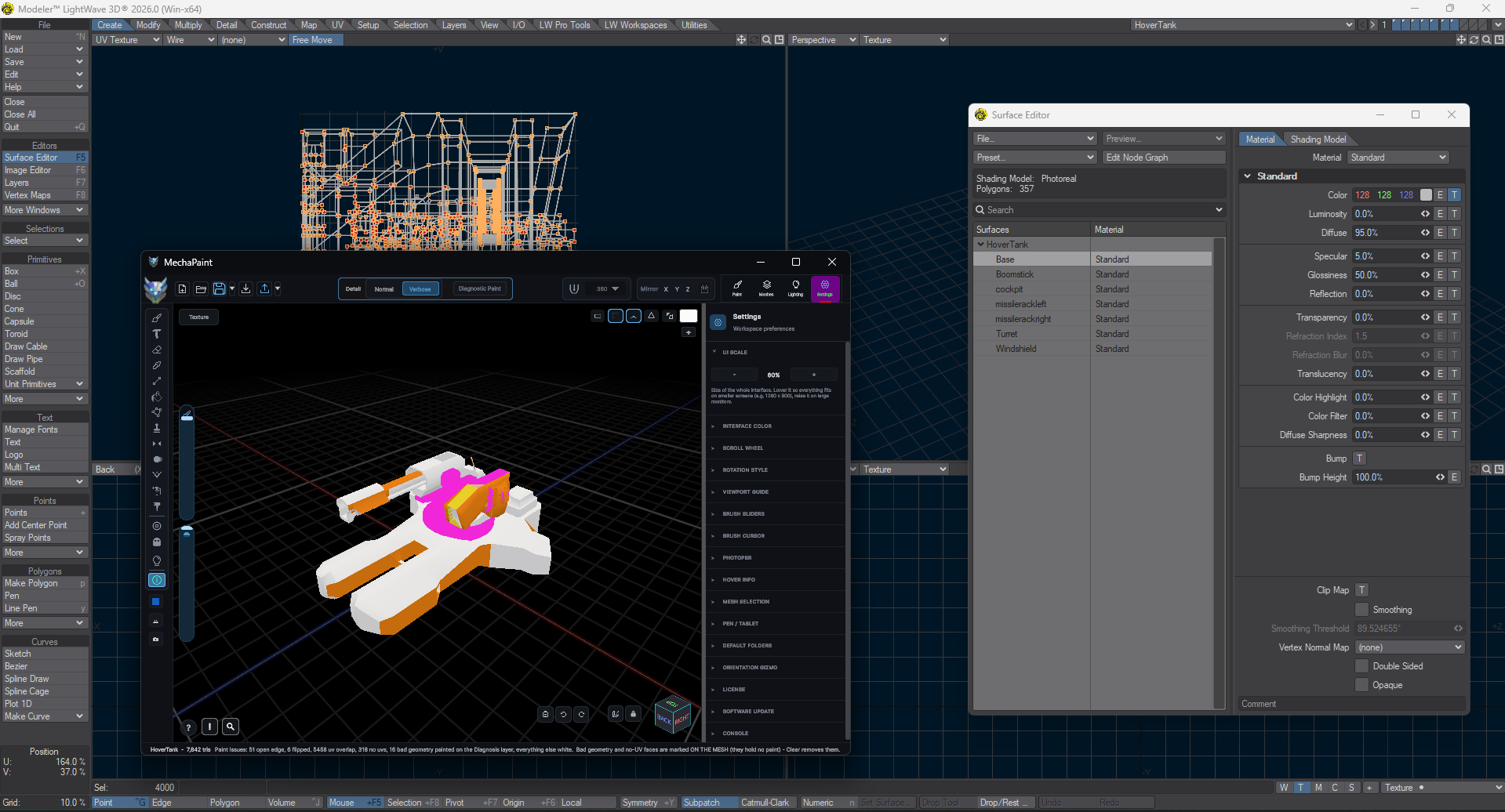Open the Utilities tab
Image resolution: width=1505 pixels, height=812 pixels.
click(x=694, y=25)
